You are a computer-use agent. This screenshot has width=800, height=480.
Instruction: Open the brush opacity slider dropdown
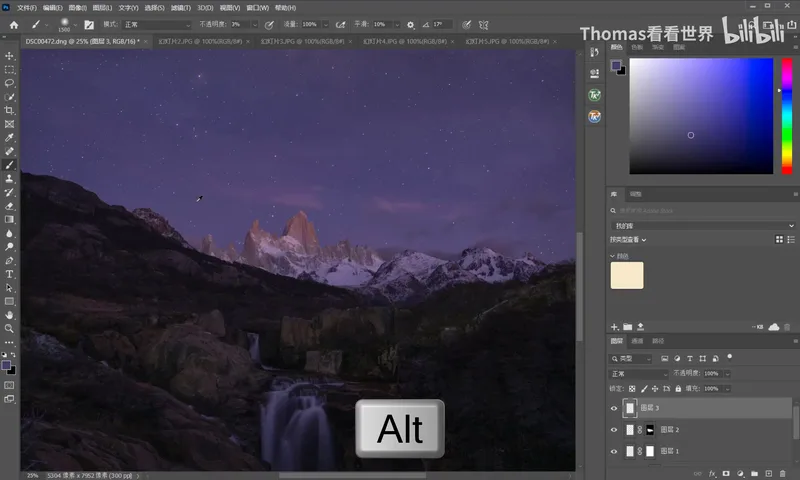255,24
